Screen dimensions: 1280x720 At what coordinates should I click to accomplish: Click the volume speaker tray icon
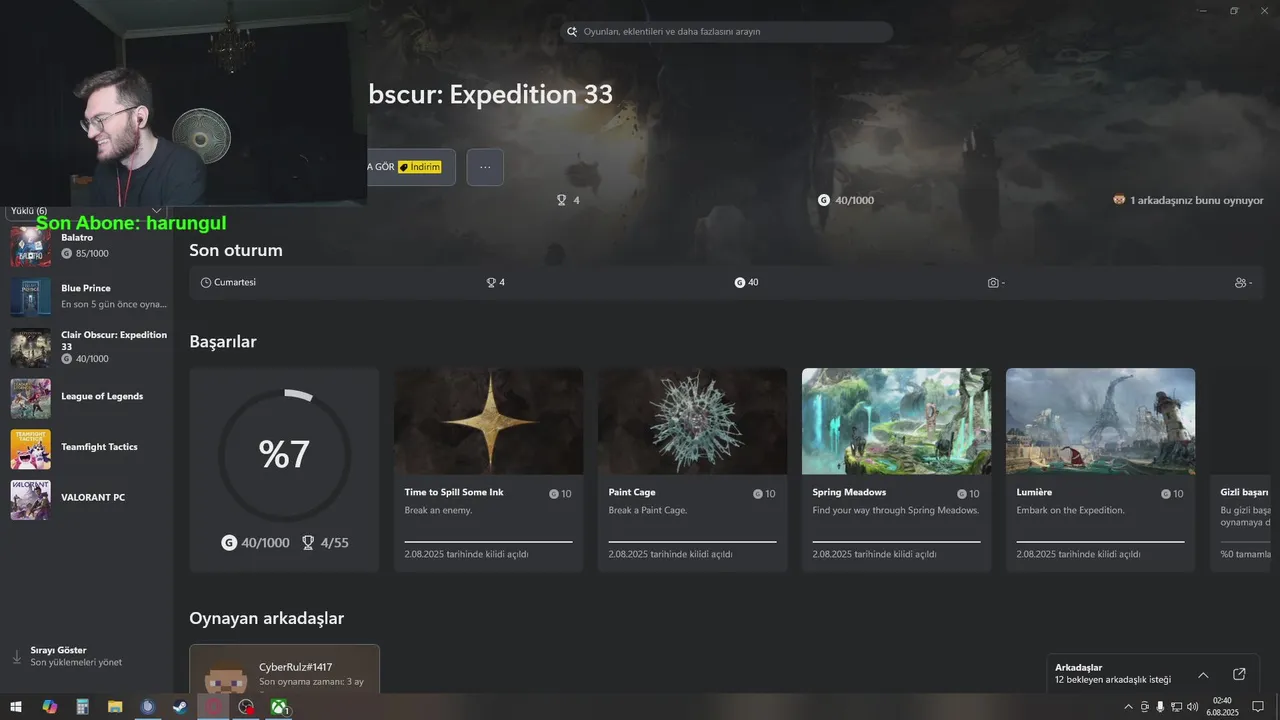tap(1192, 707)
